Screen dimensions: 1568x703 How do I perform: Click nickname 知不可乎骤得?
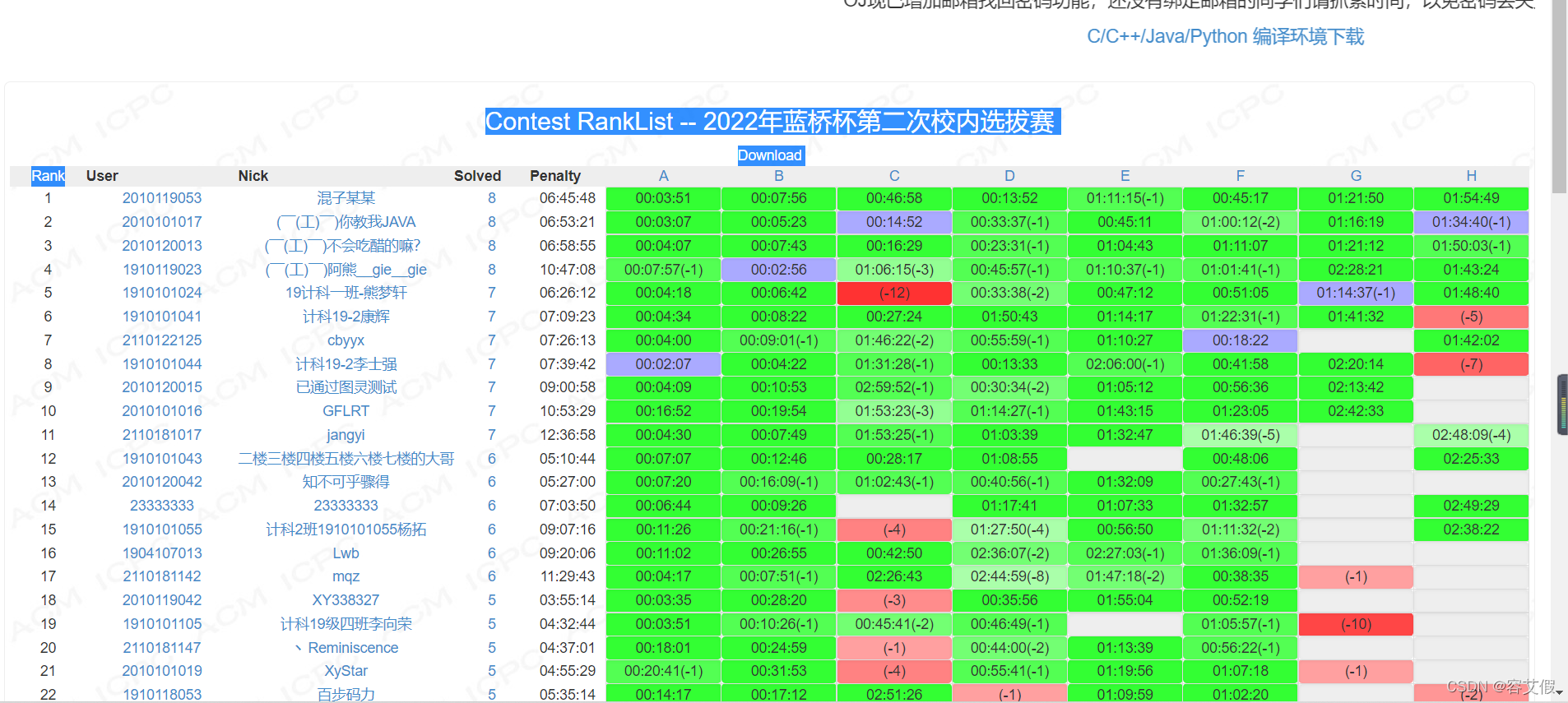pos(346,482)
